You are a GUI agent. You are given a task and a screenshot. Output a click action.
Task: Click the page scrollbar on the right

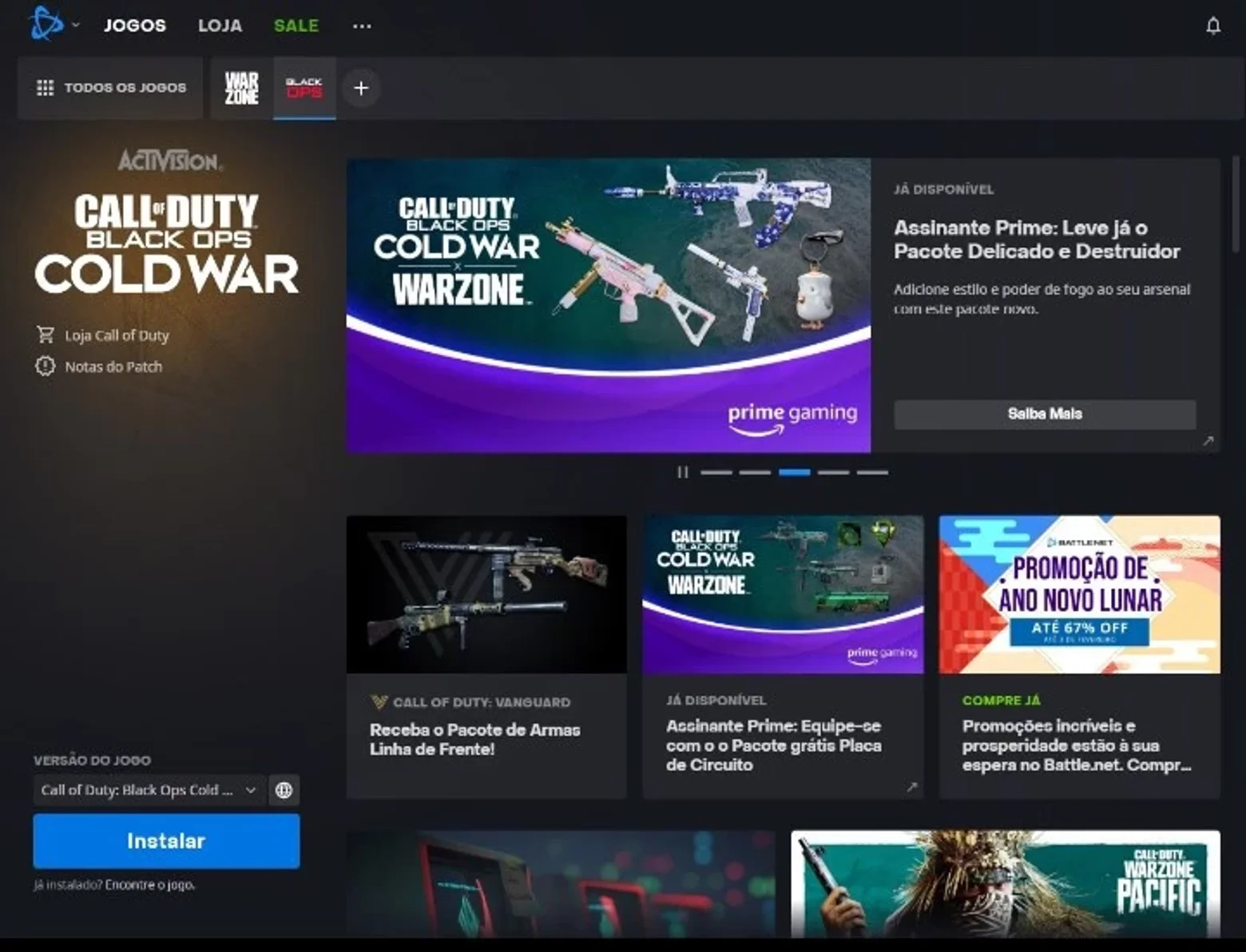tap(1236, 204)
